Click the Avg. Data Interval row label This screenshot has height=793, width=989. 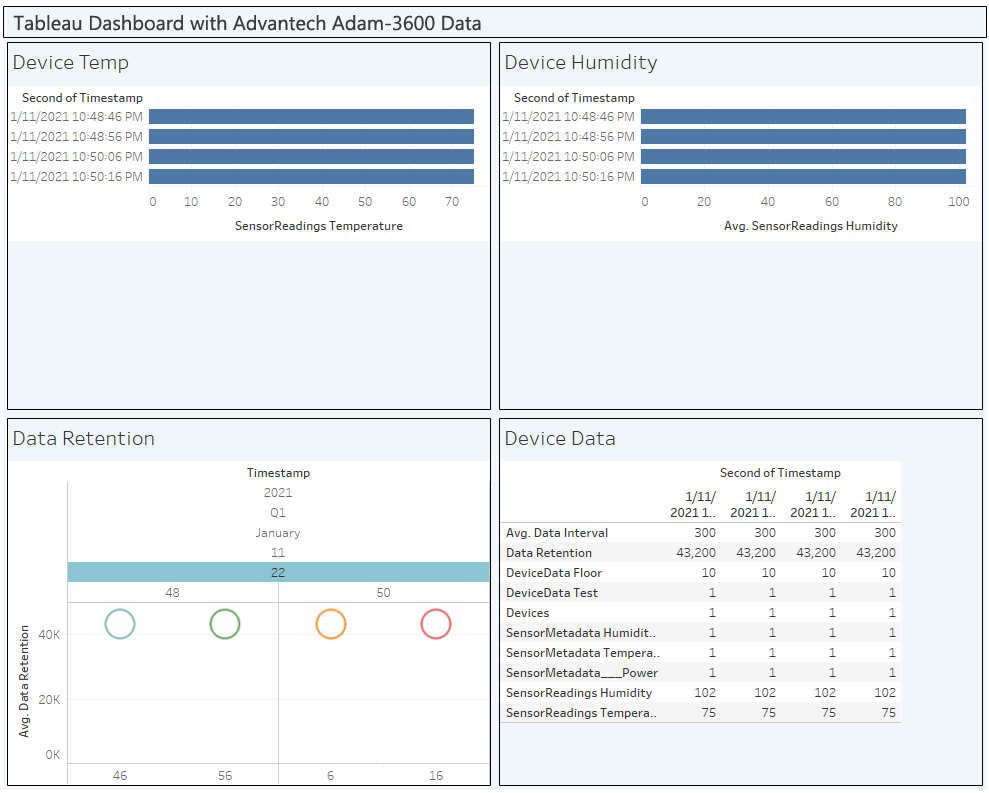coord(557,532)
